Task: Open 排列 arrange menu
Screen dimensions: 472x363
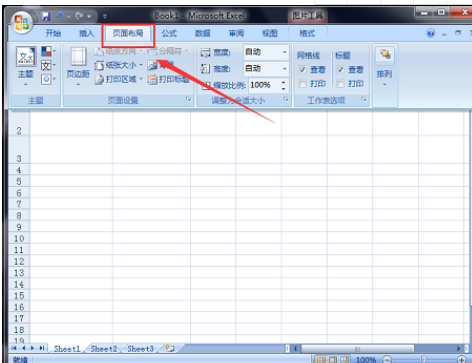Action: tap(384, 68)
